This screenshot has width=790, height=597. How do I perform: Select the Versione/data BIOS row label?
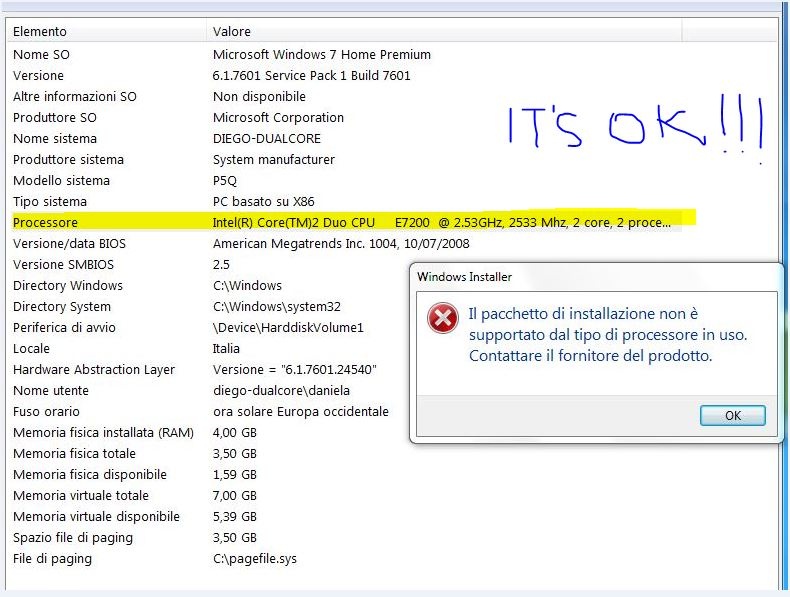(69, 244)
